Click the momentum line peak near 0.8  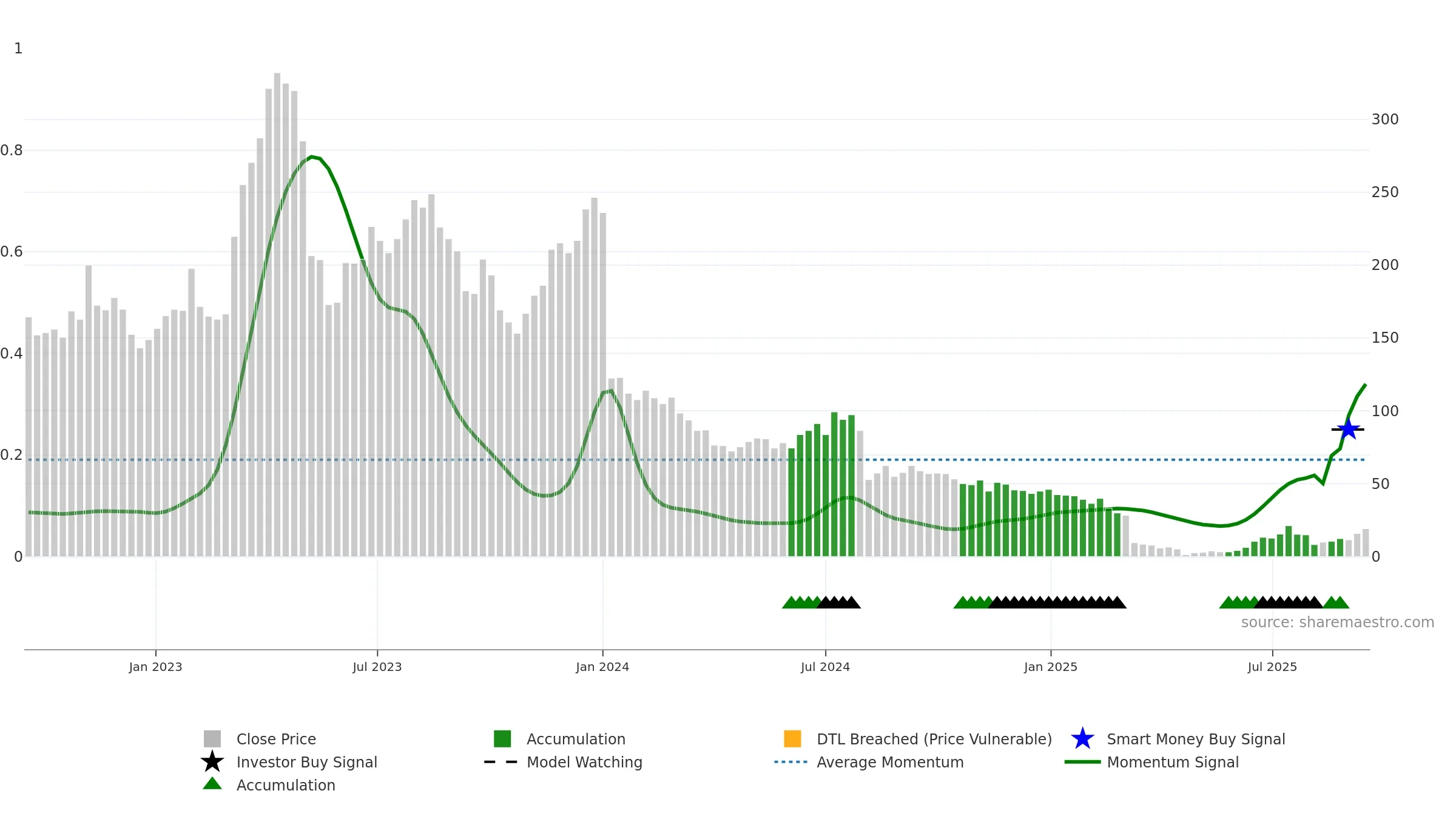pos(312,157)
